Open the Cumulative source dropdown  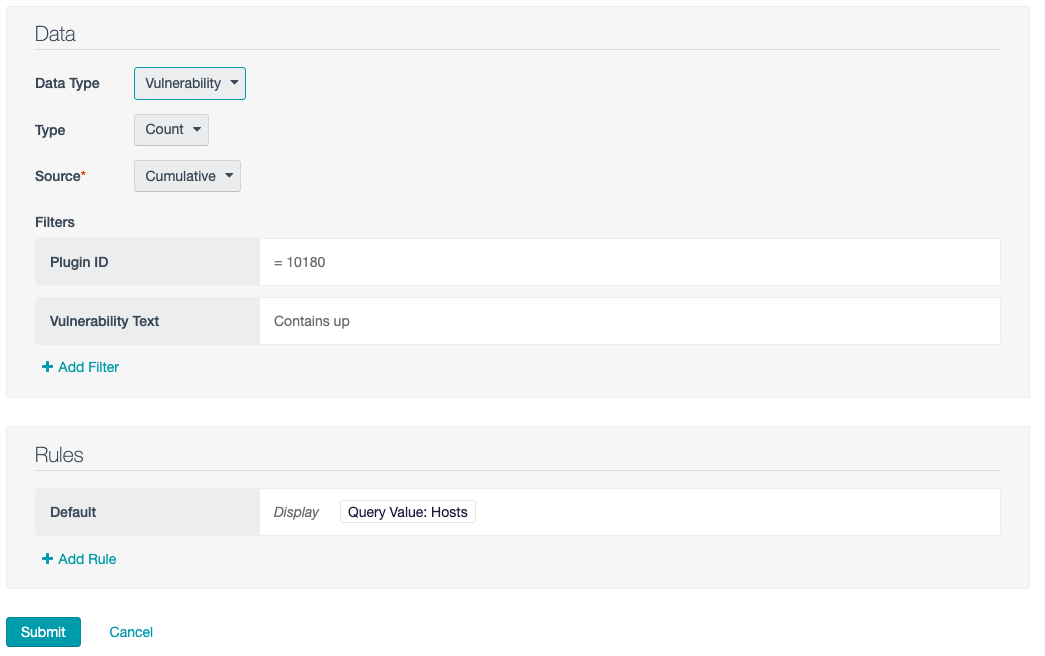[x=187, y=176]
